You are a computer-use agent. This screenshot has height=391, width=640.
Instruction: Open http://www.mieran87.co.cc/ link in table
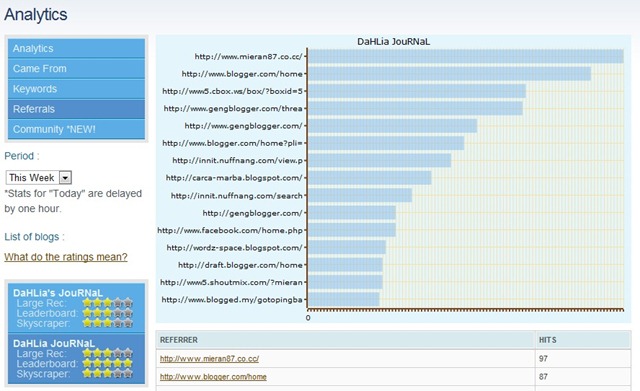click(209, 359)
